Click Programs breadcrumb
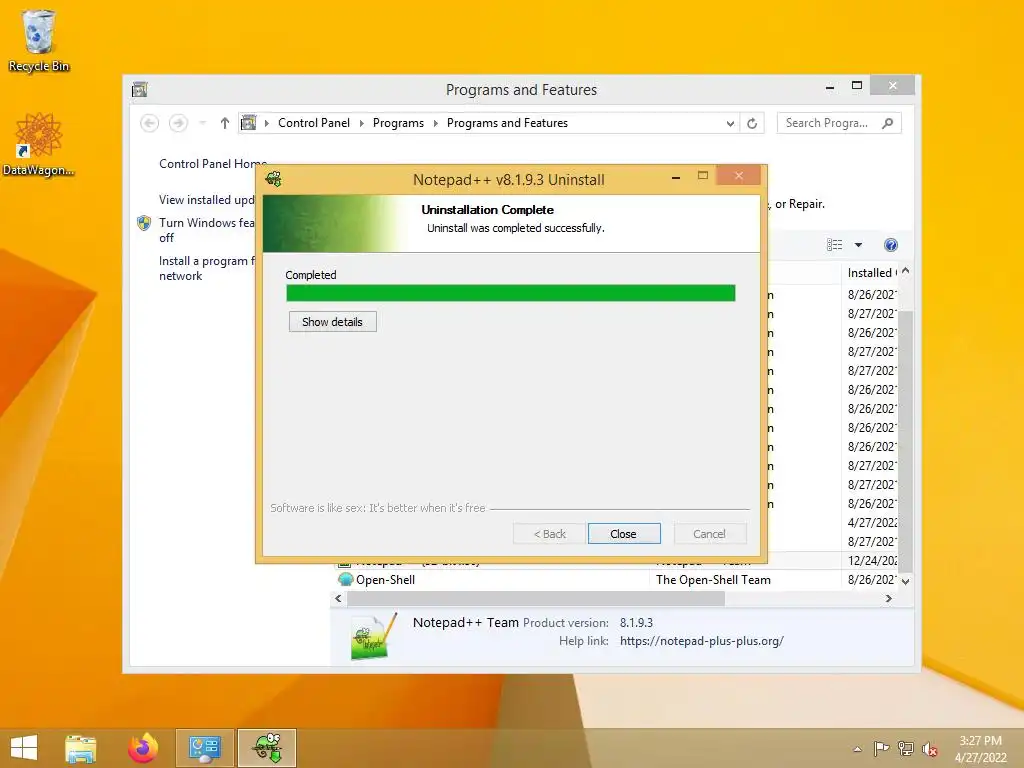This screenshot has height=768, width=1024. (x=398, y=123)
